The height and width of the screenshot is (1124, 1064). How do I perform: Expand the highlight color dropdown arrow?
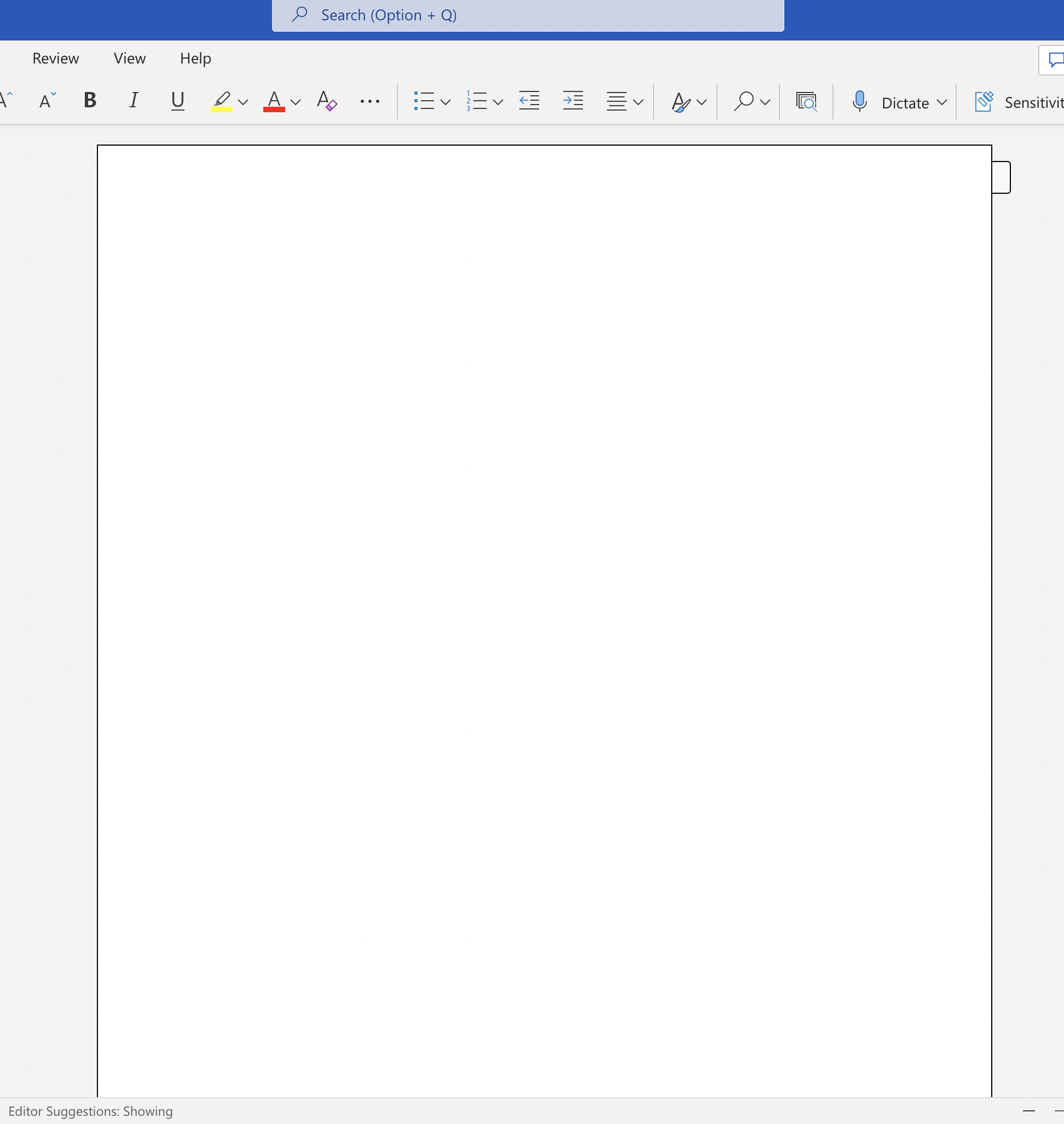click(x=244, y=102)
